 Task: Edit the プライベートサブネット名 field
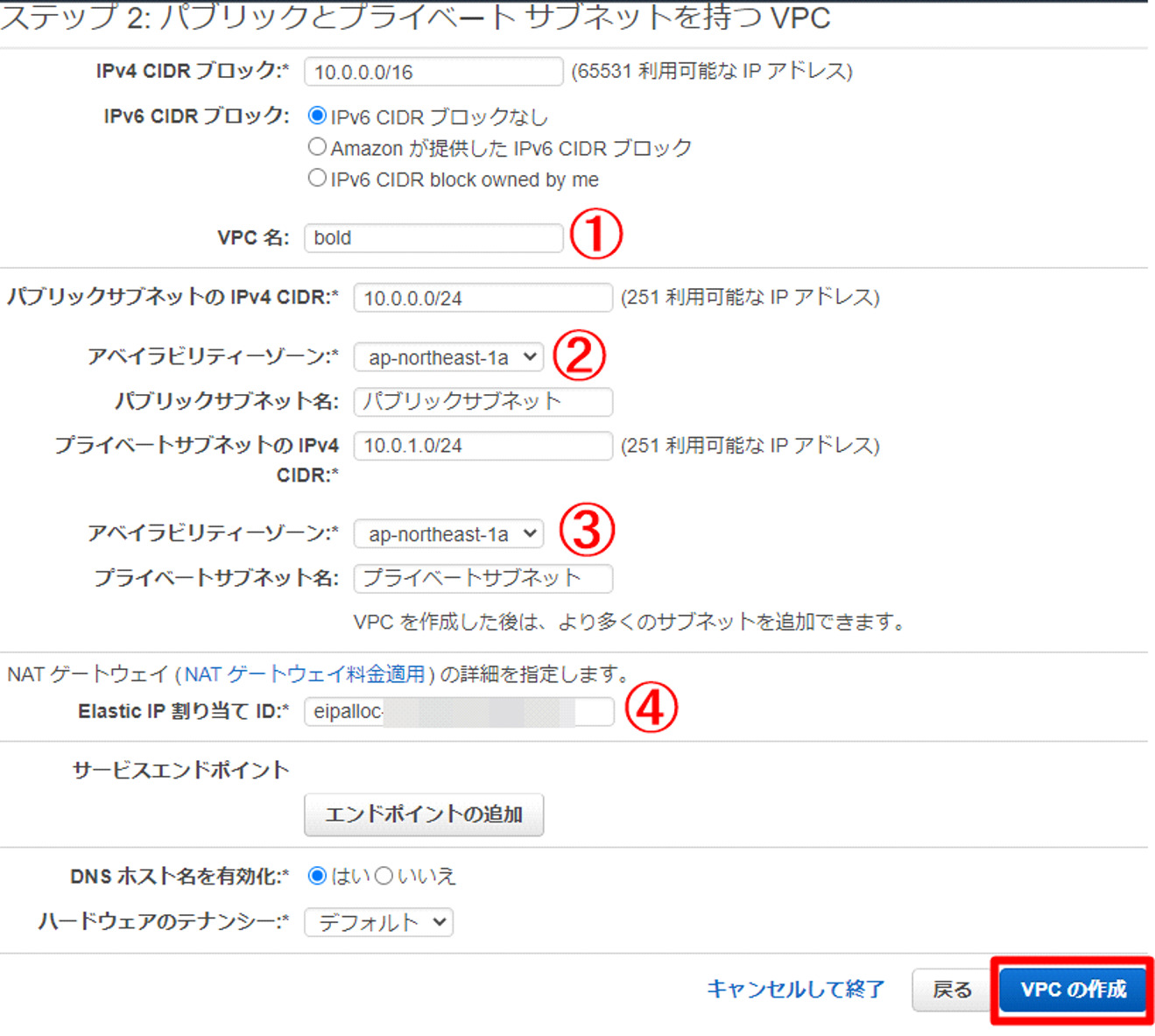coord(482,578)
